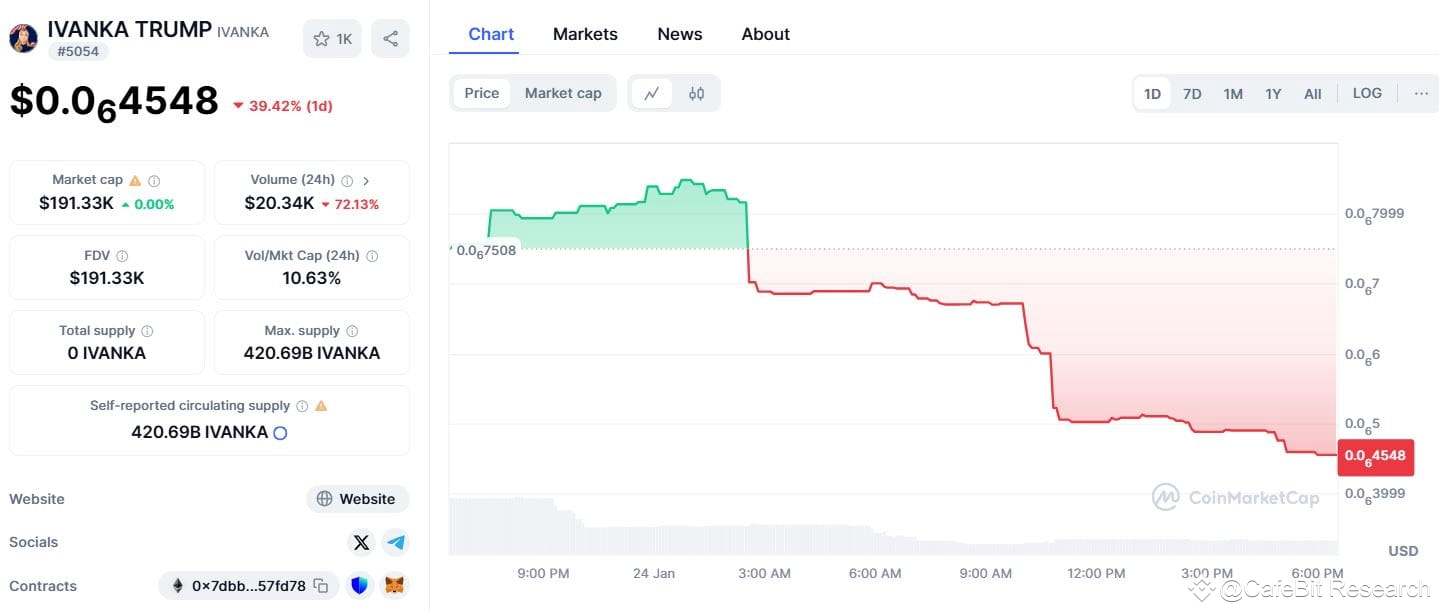Select the 7D time range
The width and height of the screenshot is (1439, 611).
[x=1192, y=94]
